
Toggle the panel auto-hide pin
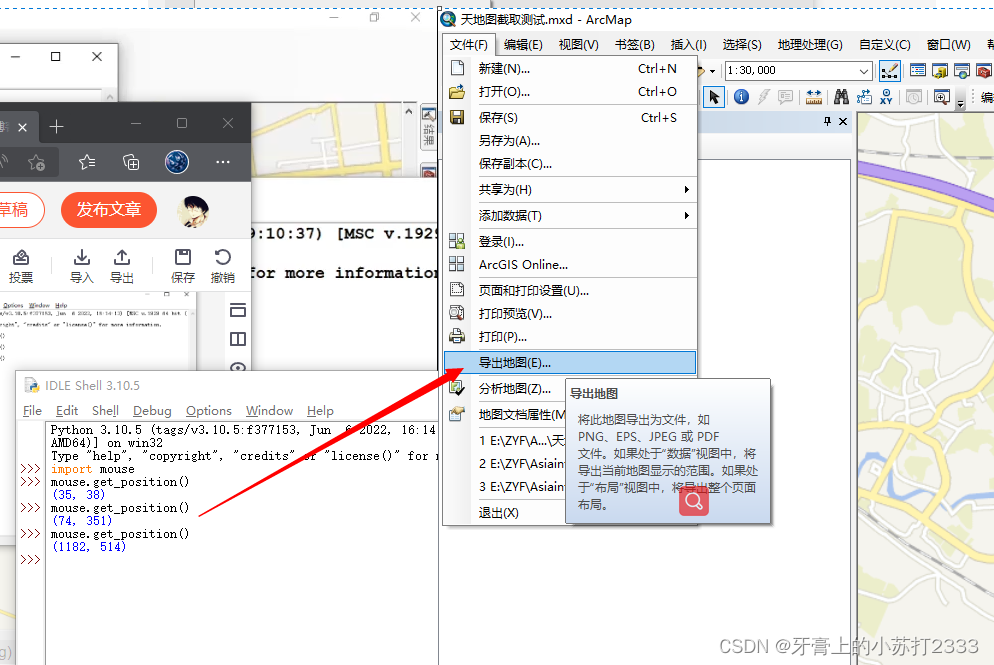[x=827, y=121]
